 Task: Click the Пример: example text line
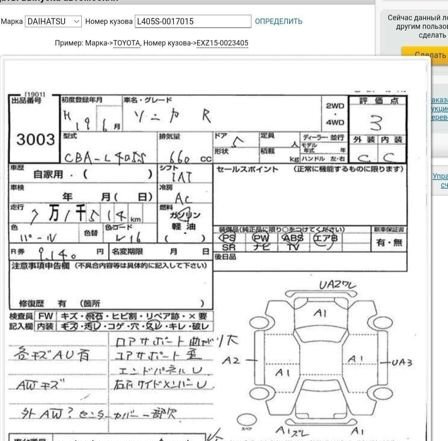tap(151, 43)
